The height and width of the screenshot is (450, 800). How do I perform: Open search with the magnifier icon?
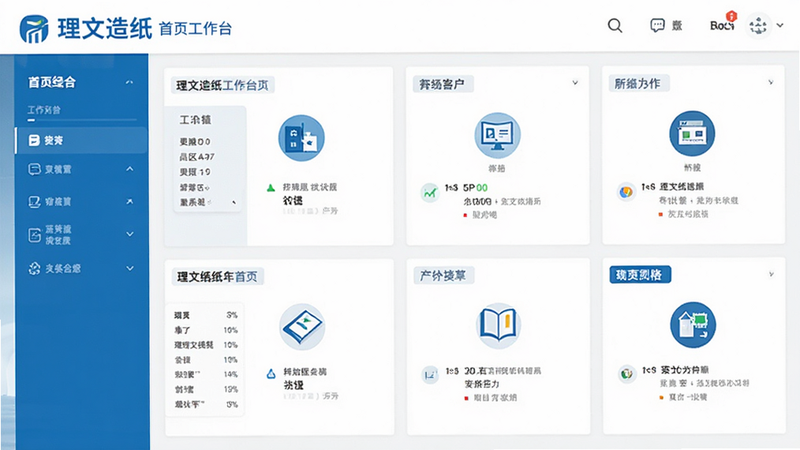tap(615, 26)
